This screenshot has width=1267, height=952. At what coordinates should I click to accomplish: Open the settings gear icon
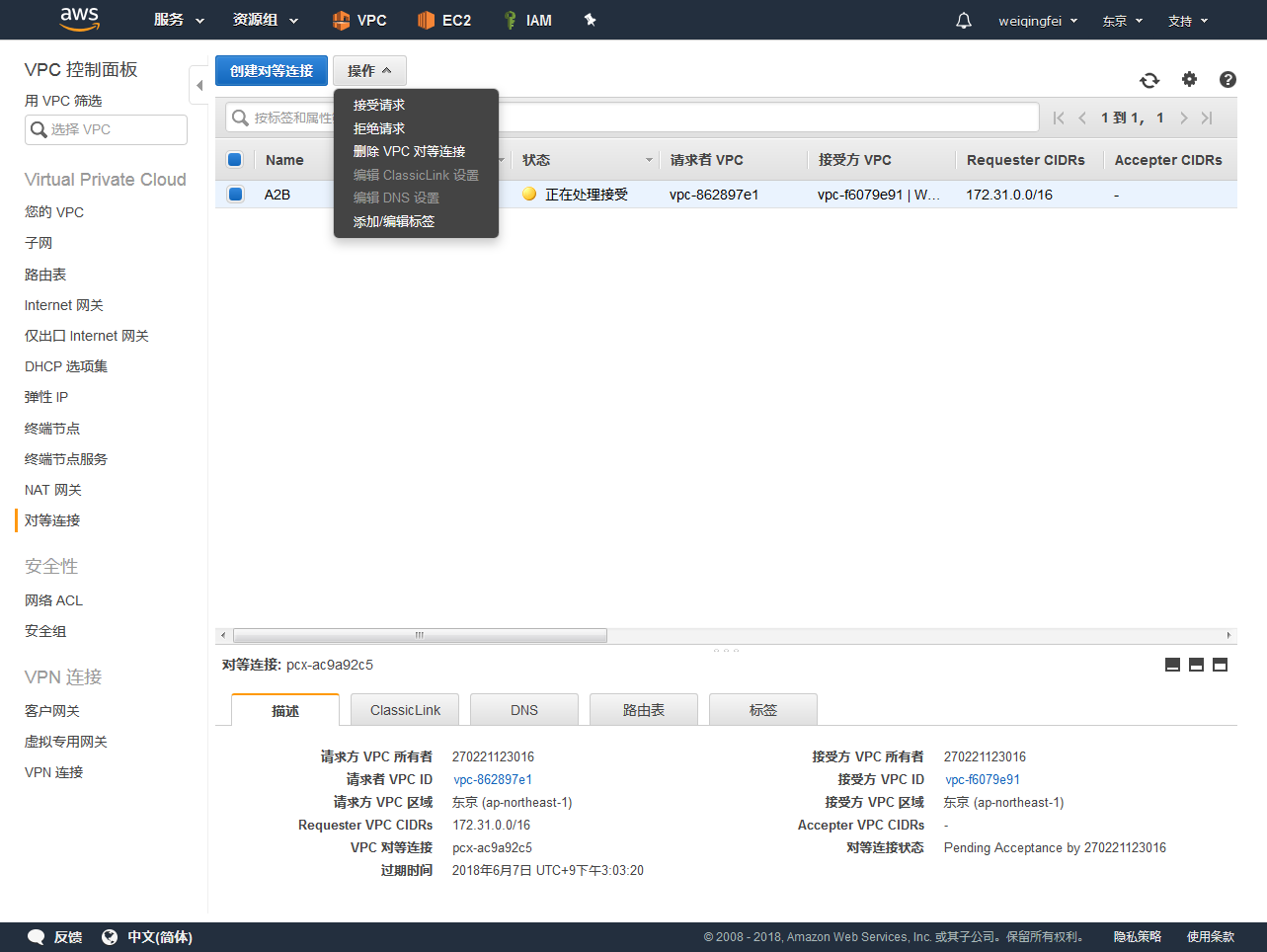(1189, 79)
